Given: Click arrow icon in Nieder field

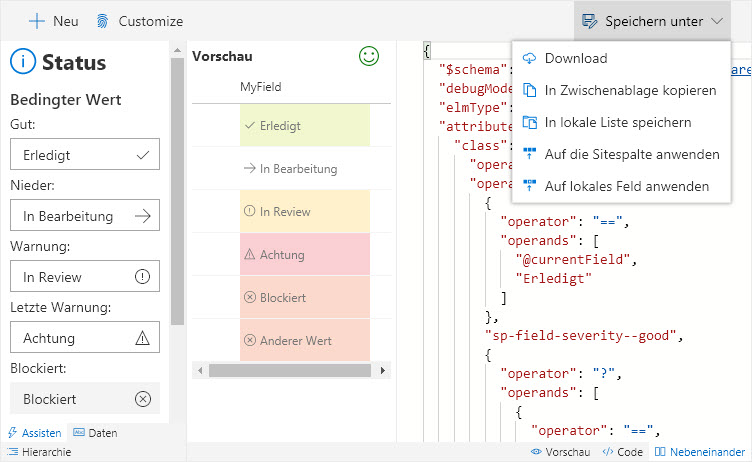Looking at the screenshot, I should [x=142, y=216].
